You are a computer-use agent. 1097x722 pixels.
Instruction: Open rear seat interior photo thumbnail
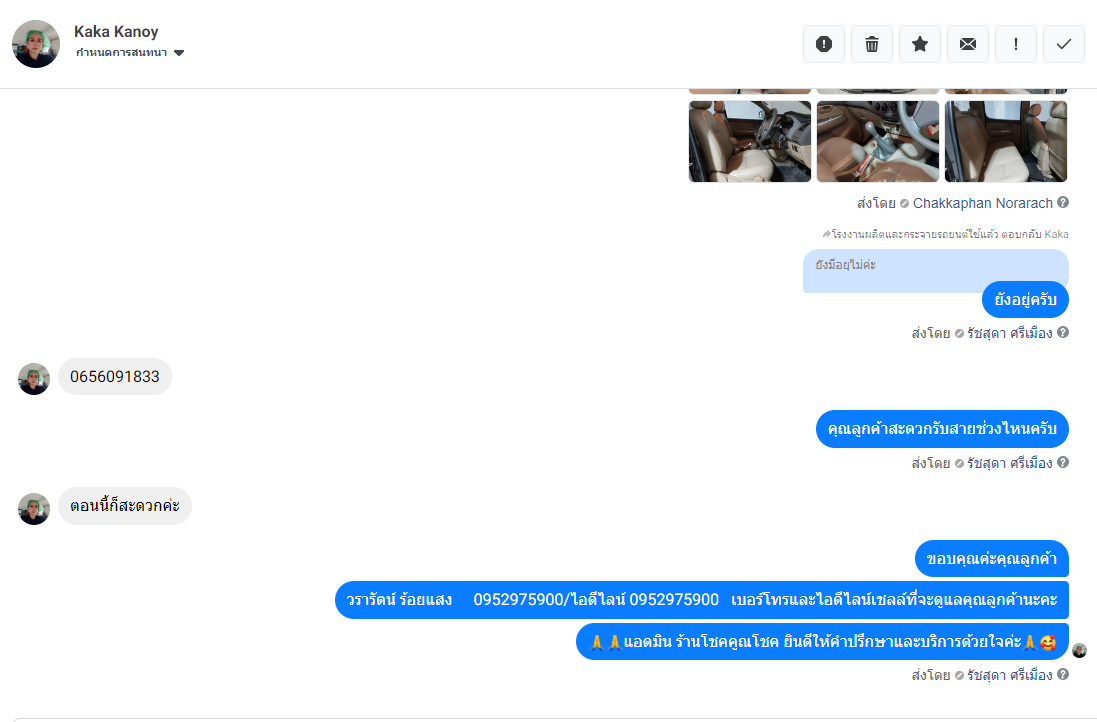point(1005,141)
